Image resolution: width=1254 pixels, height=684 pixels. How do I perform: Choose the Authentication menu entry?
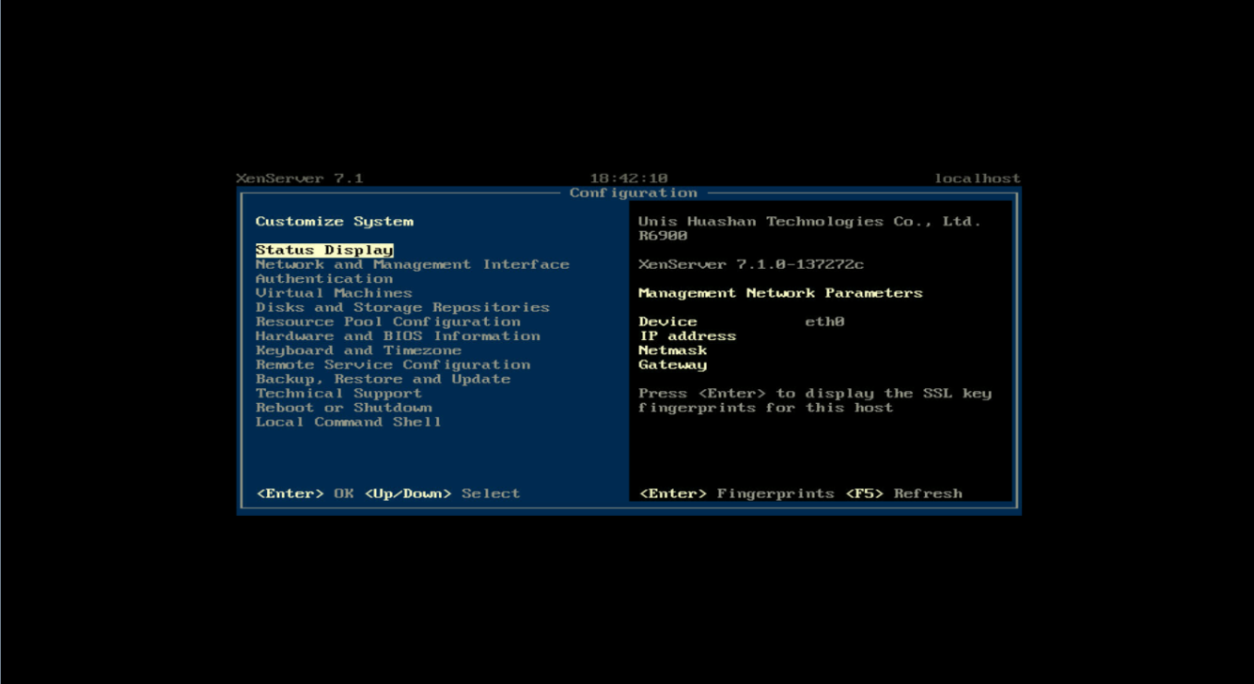coord(324,279)
